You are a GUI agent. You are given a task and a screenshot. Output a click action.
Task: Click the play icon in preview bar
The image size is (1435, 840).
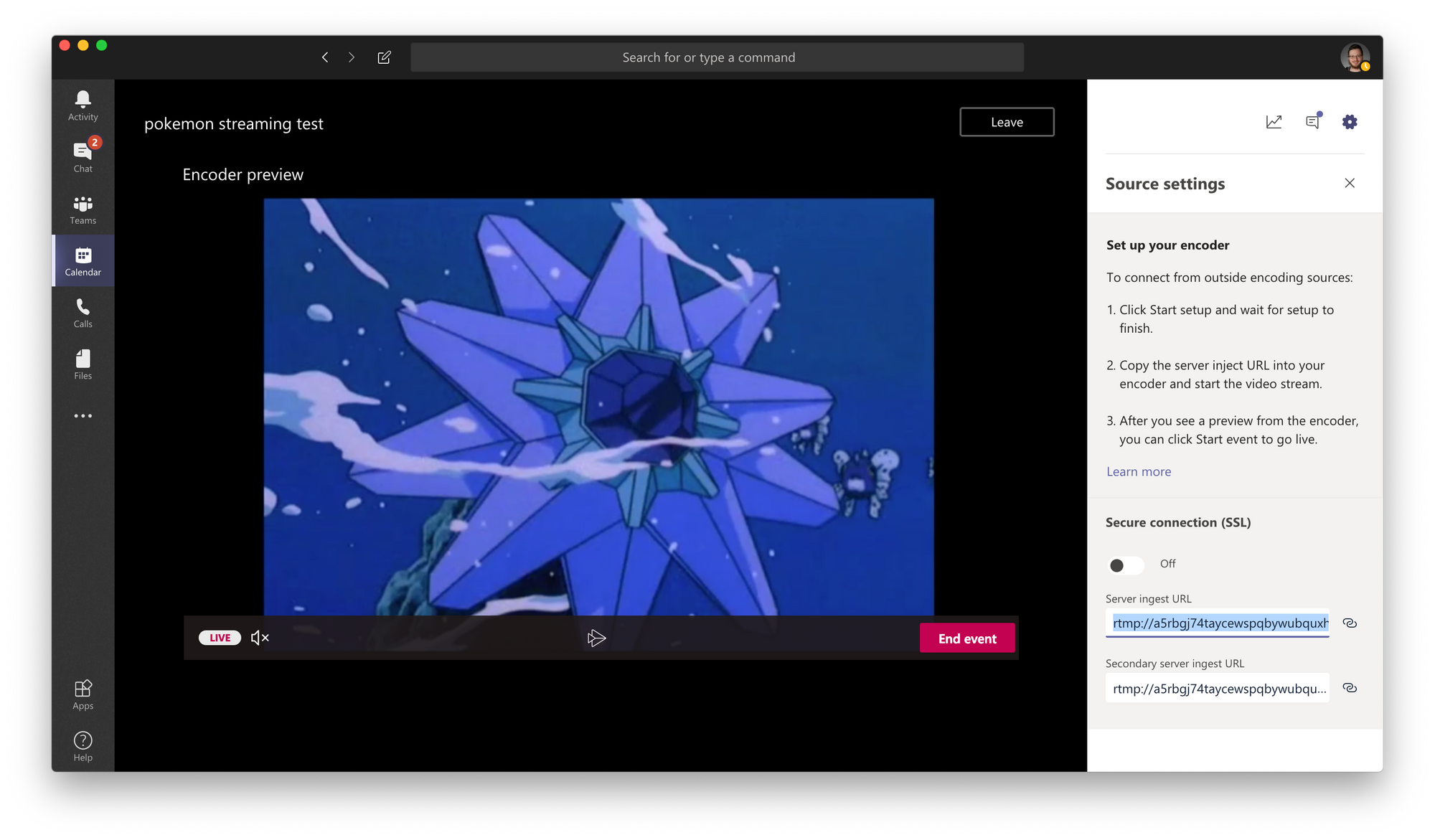[x=596, y=638]
